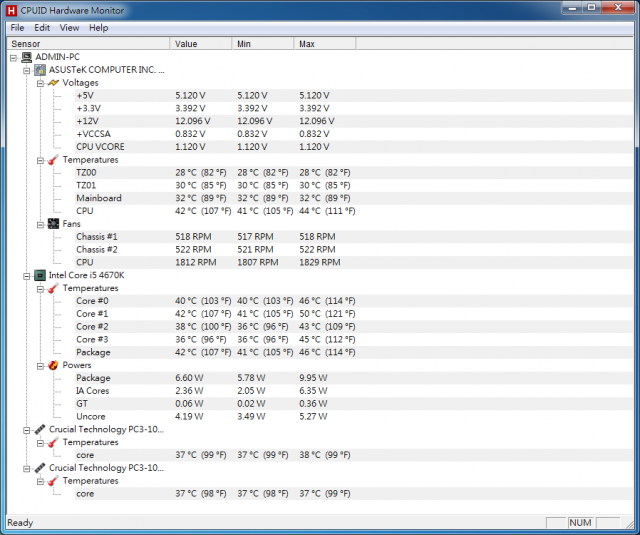
Task: Select the Chassis #1 fan row
Action: 354,237
